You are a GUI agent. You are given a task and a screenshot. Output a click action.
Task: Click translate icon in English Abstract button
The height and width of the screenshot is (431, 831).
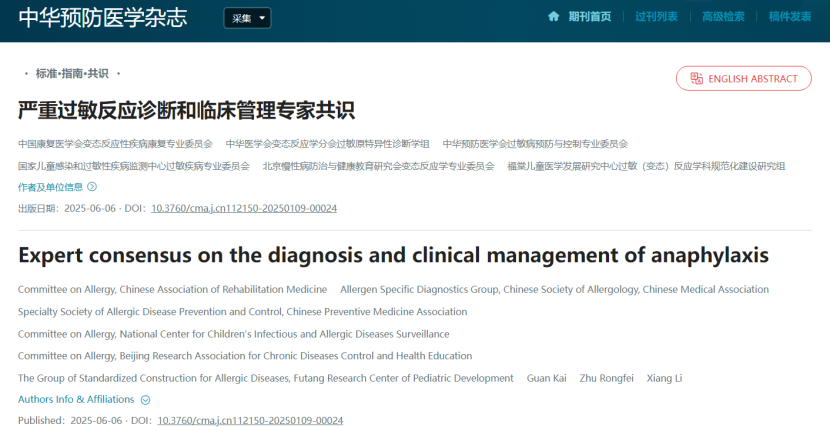tap(696, 78)
